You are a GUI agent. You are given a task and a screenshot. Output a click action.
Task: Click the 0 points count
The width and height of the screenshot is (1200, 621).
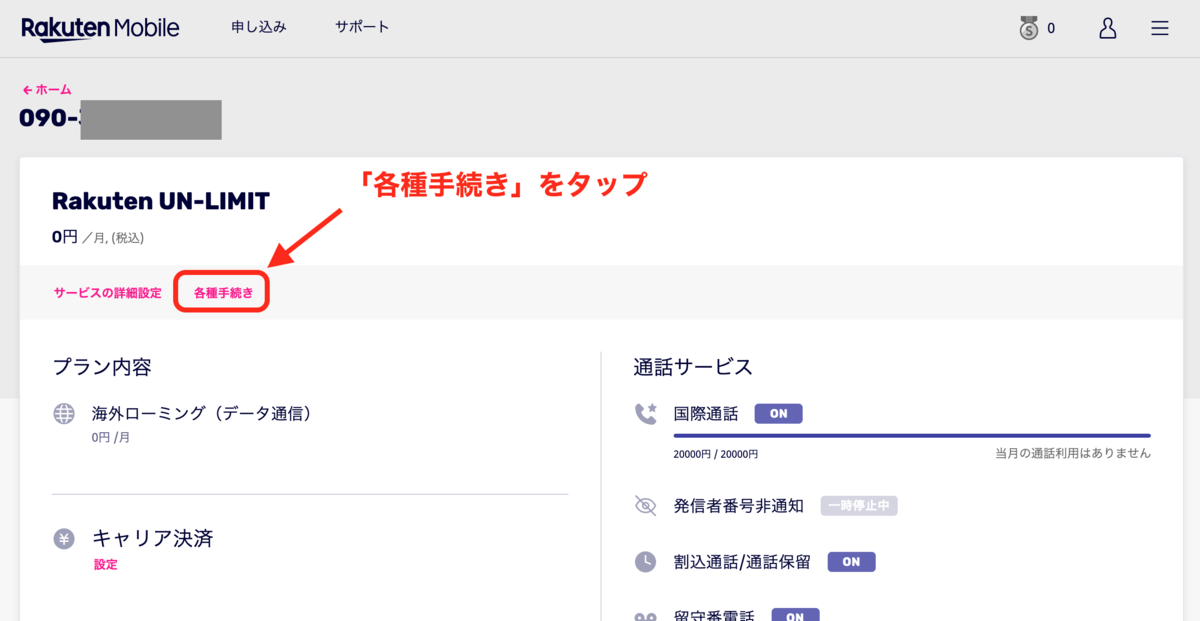[x=1051, y=29]
